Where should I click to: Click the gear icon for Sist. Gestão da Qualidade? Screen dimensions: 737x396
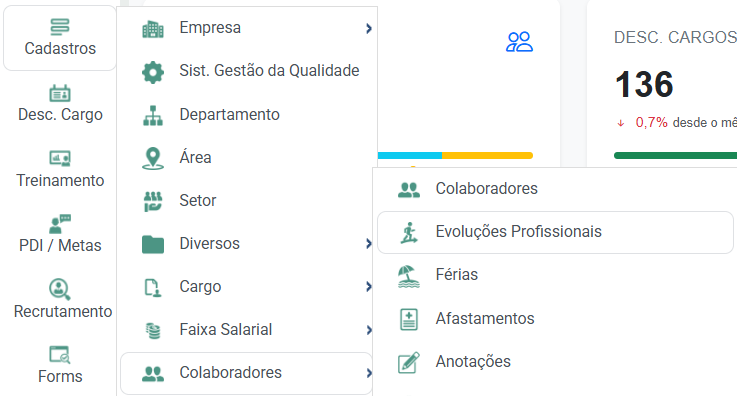pyautogui.click(x=153, y=72)
